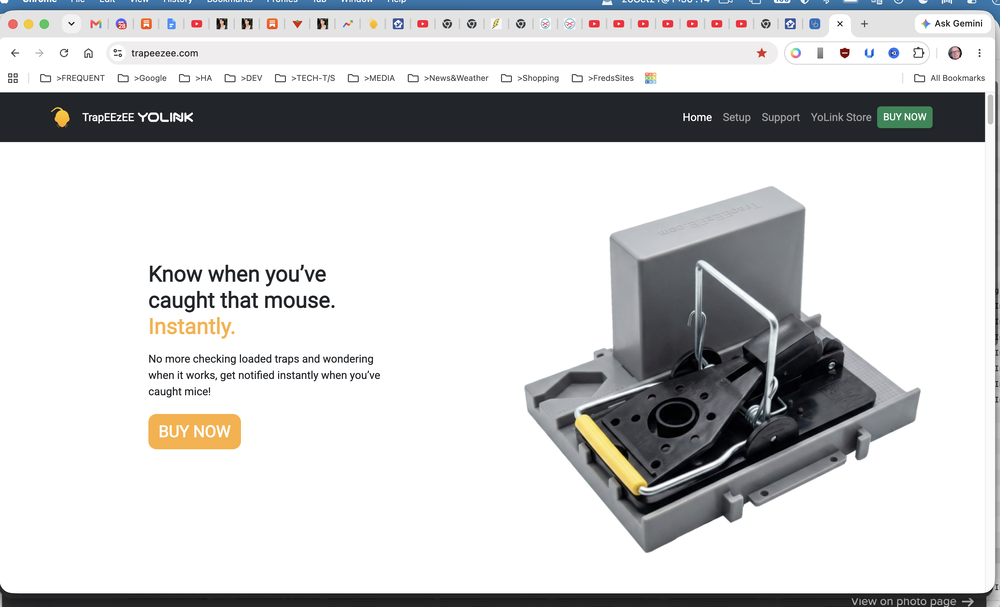Click 'View on photo page' link below window
The image size is (1000, 607).
click(x=912, y=601)
